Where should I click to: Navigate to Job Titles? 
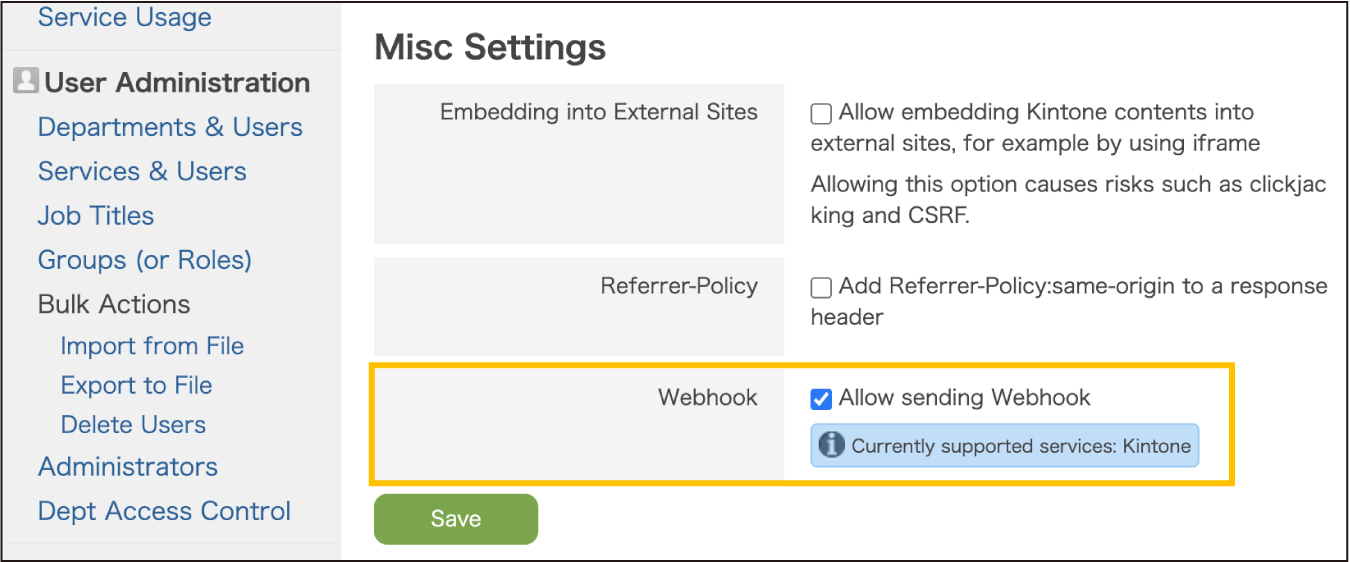[96, 215]
